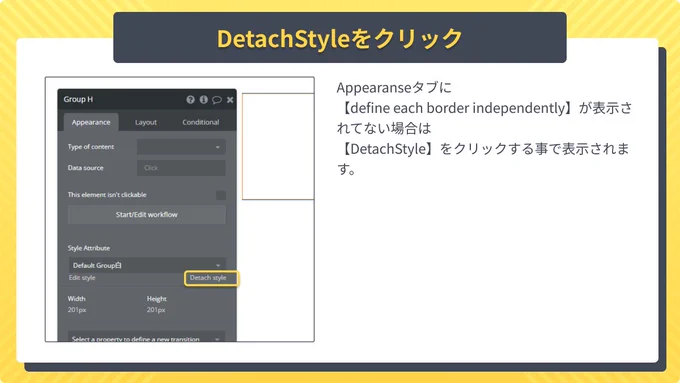Close the Group H property panel
The height and width of the screenshot is (383, 680).
click(230, 100)
